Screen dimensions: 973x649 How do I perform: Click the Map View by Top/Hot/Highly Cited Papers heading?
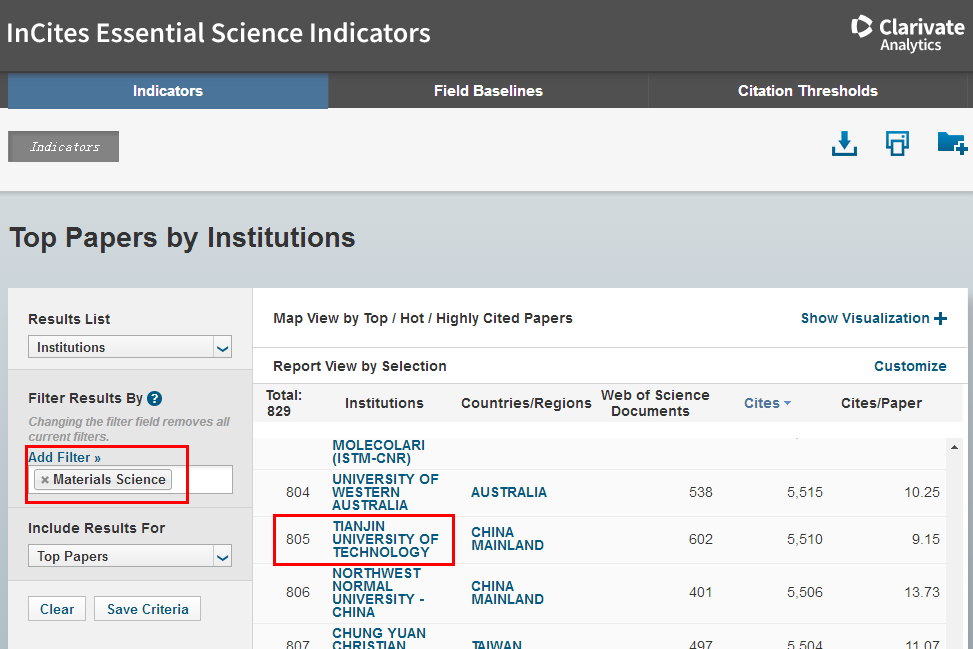point(423,318)
